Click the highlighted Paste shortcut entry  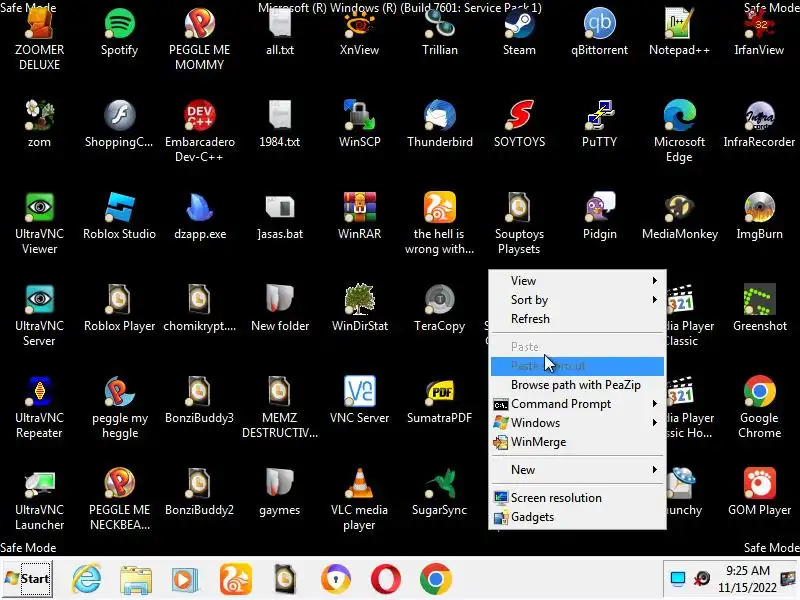pyautogui.click(x=577, y=366)
